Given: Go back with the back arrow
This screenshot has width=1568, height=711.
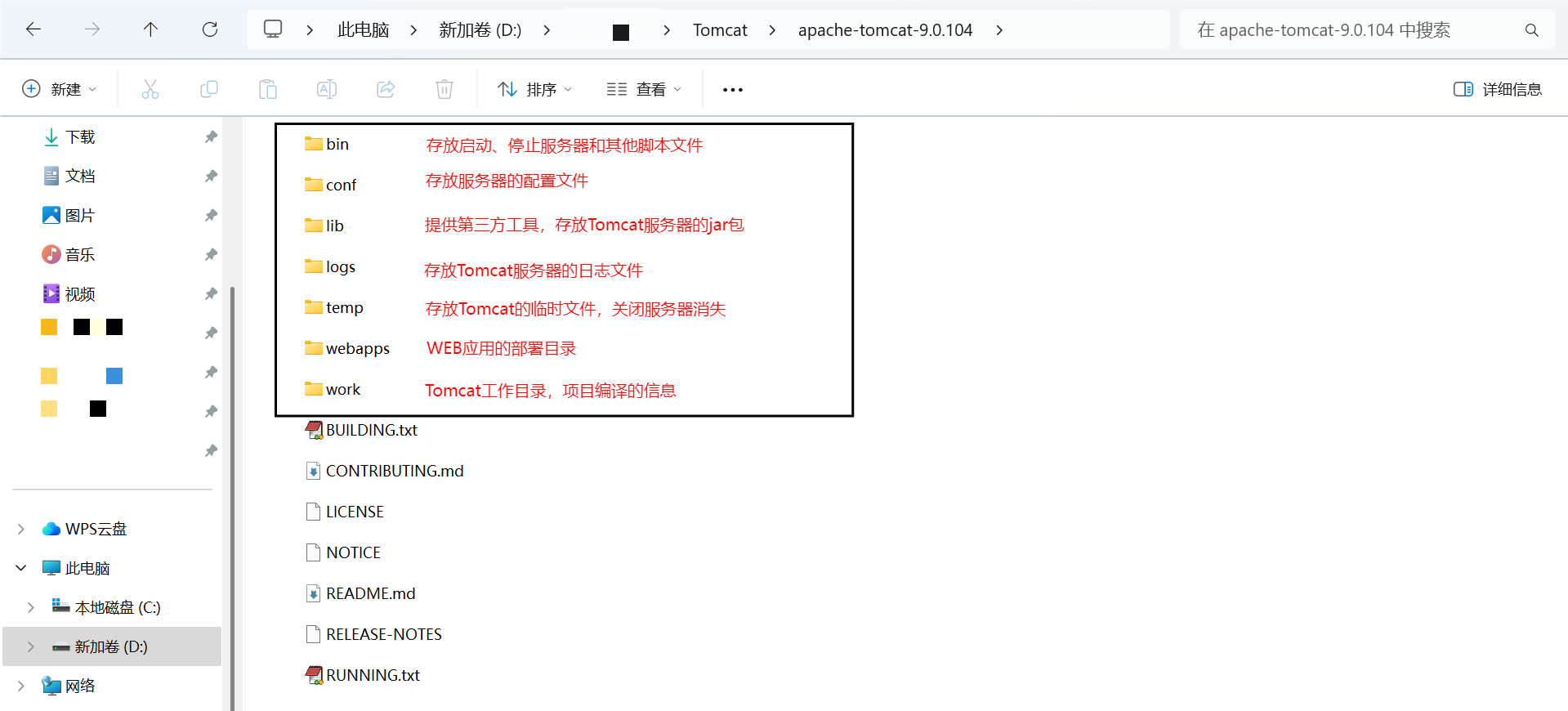Looking at the screenshot, I should 34,29.
